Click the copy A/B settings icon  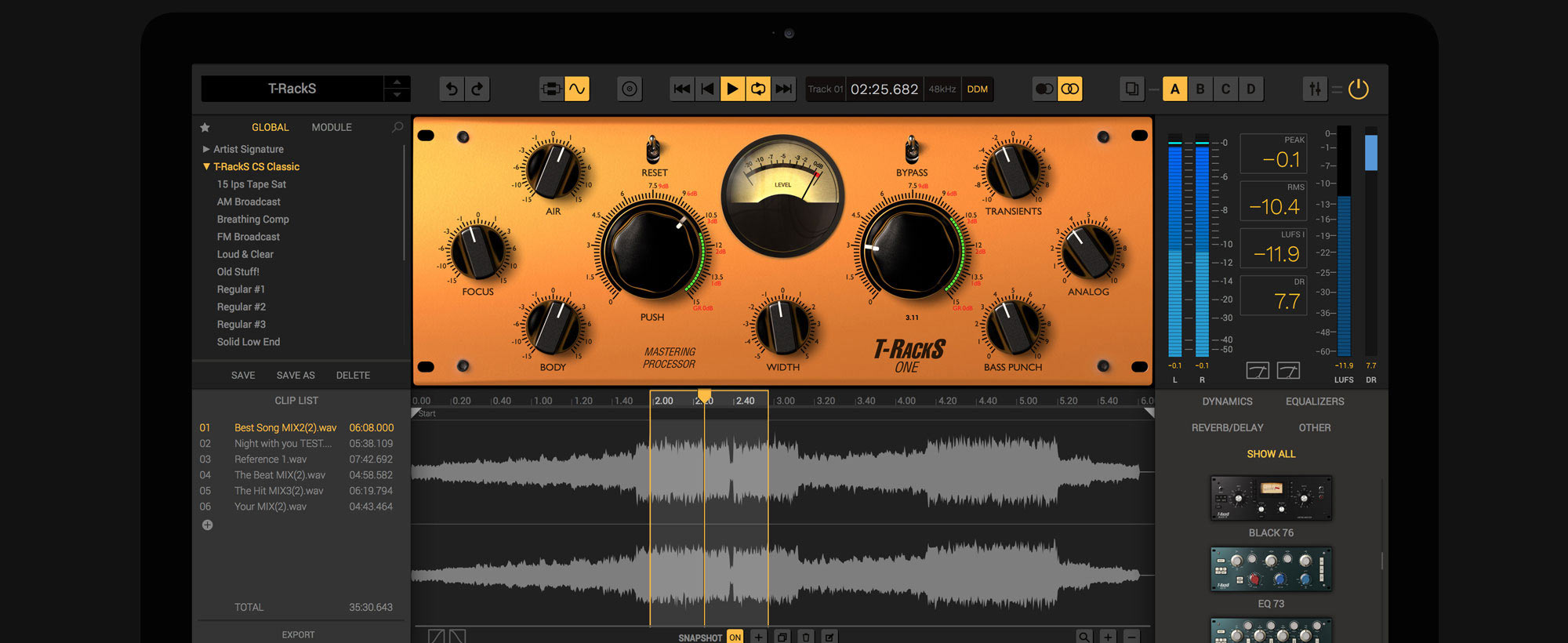point(1131,89)
